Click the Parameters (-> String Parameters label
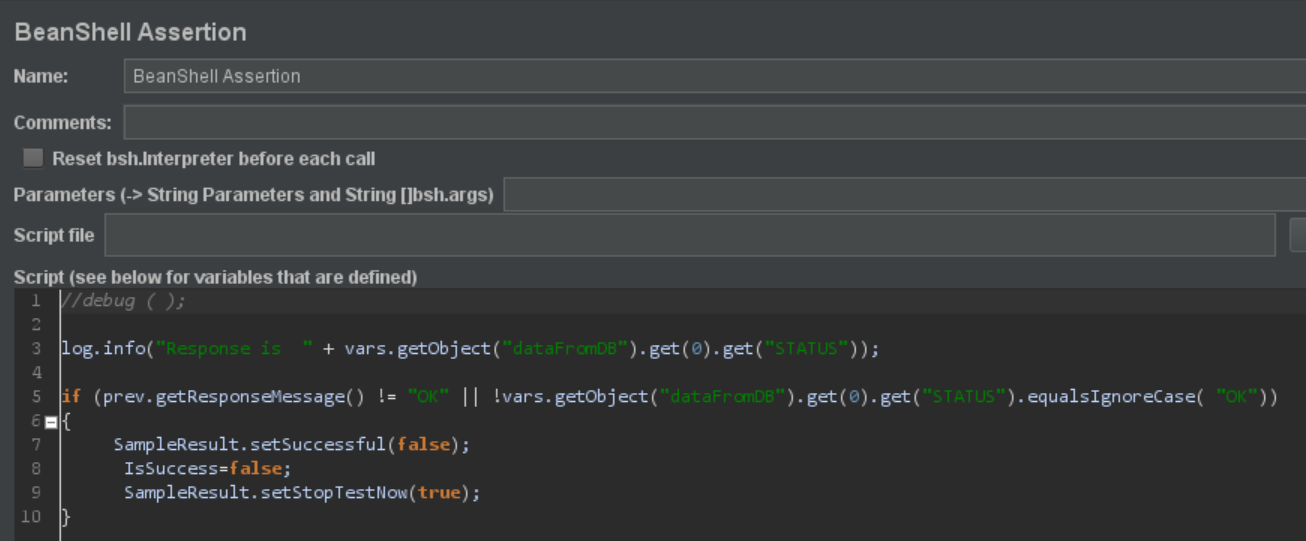The width and height of the screenshot is (1306, 541). tap(254, 195)
